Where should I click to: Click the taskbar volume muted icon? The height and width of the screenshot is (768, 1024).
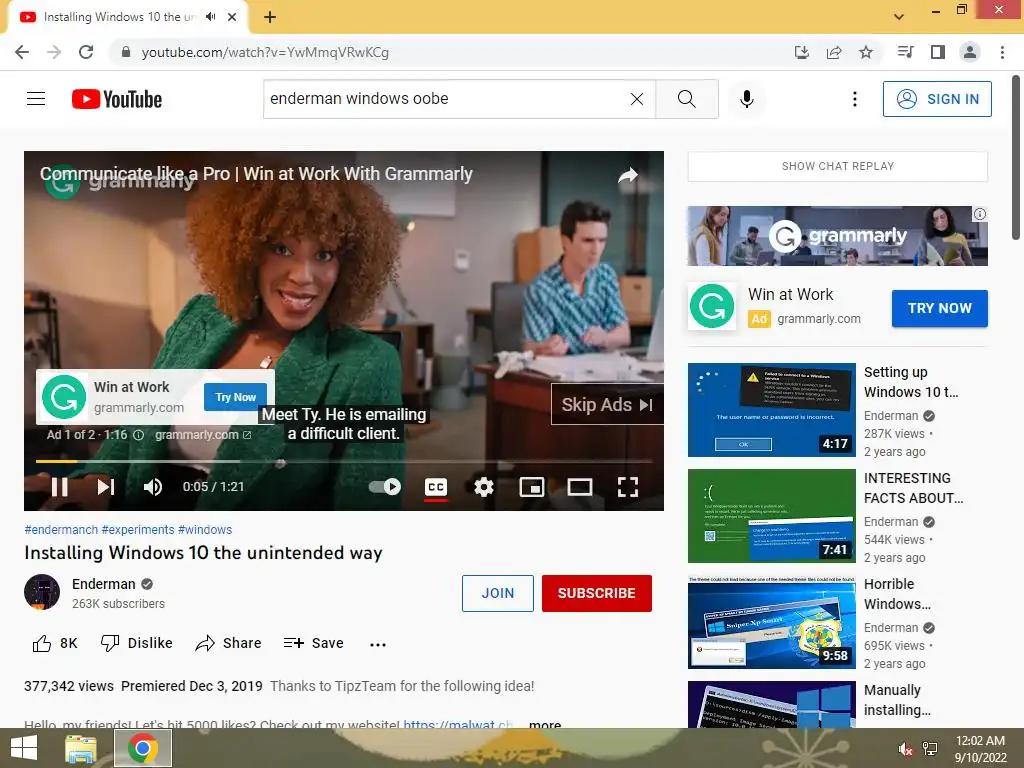tap(905, 749)
